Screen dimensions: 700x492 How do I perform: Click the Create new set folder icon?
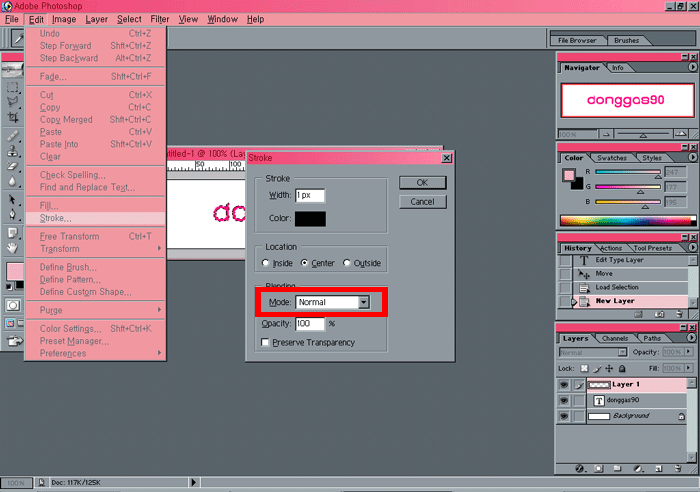click(617, 468)
